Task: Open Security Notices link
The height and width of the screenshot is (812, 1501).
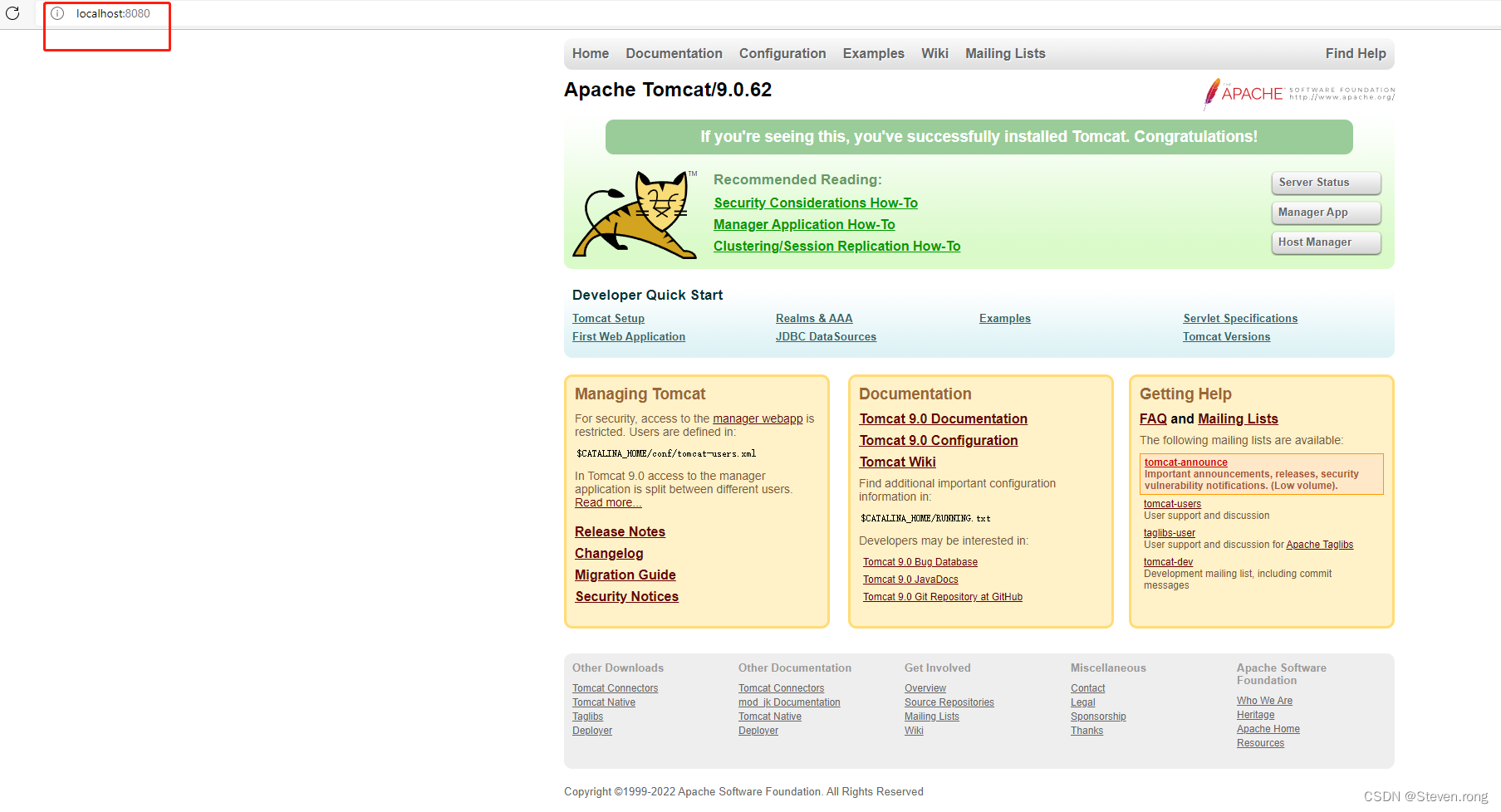Action: pos(627,597)
